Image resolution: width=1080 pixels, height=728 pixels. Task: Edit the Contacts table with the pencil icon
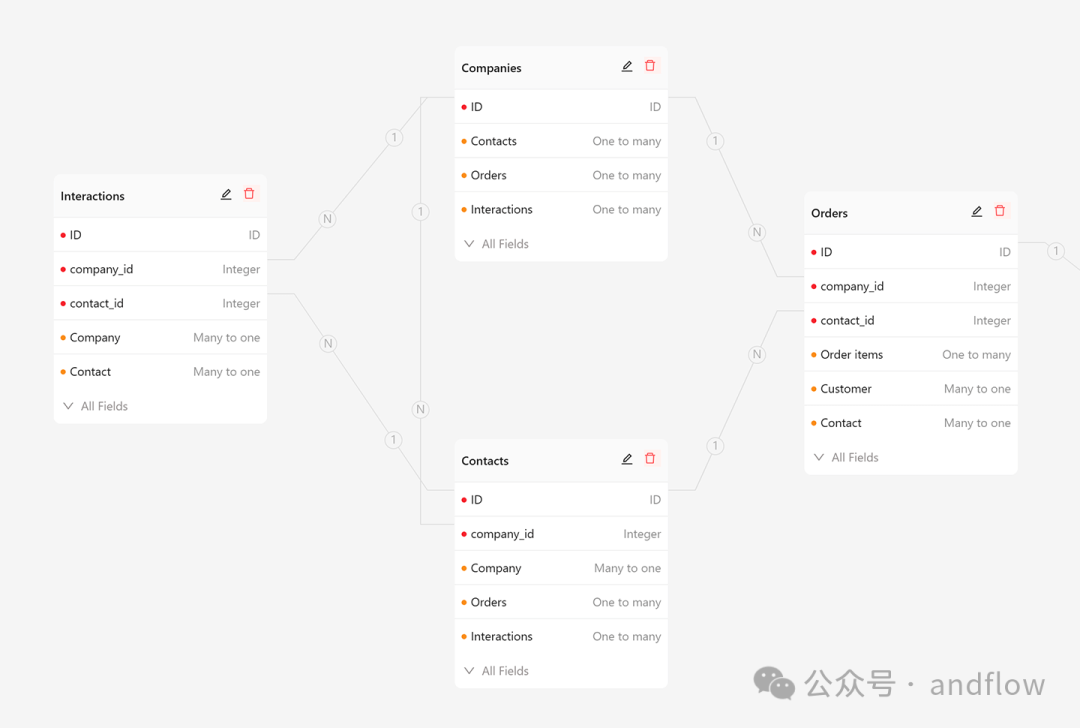tap(627, 457)
